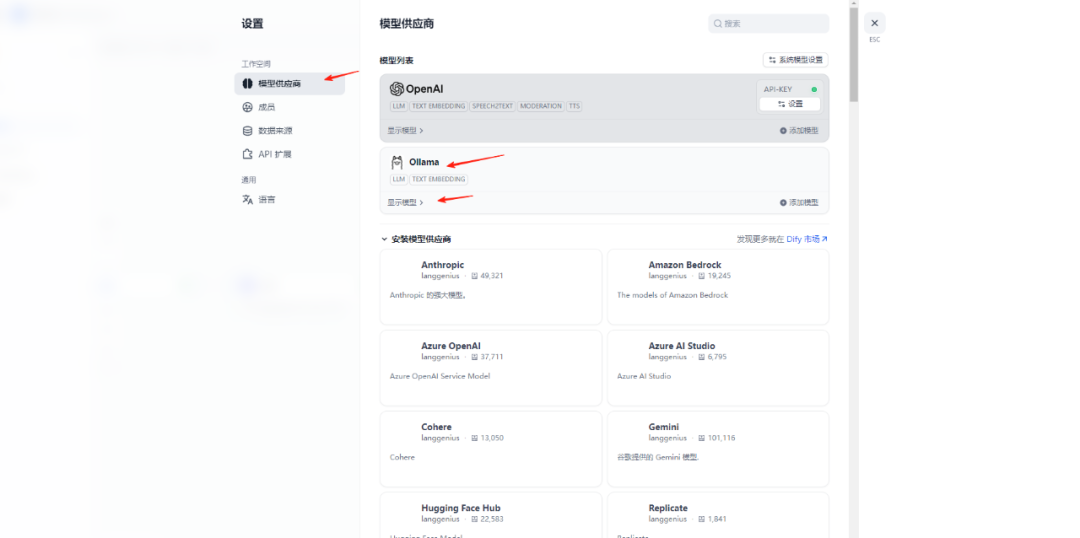Screen dimensions: 1080x538
Task: Click 'Azure OpenAI Service Model' description
Action: [440, 376]
